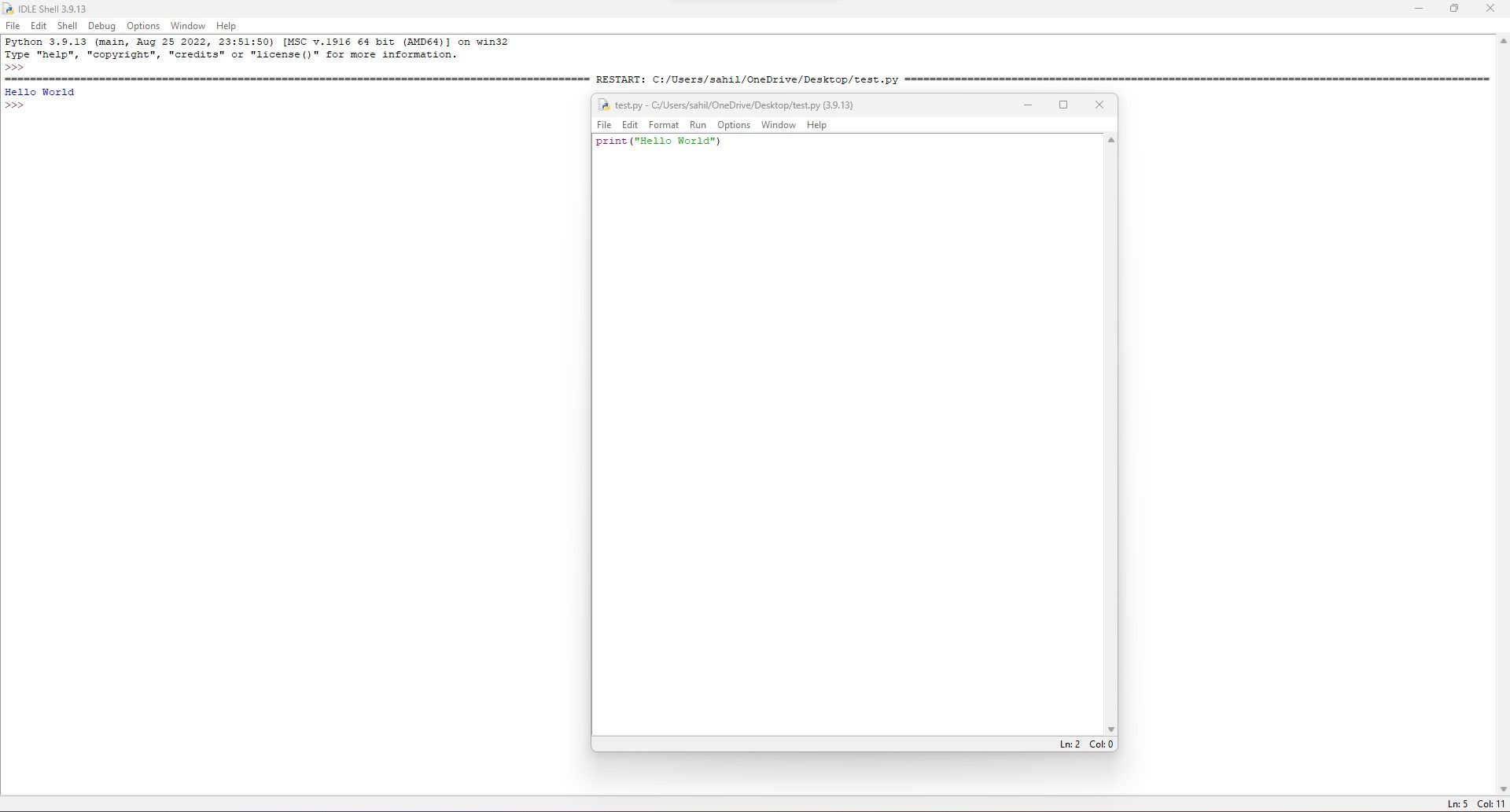Expand the Options menu in IDLE Shell
This screenshot has width=1510, height=812.
(x=143, y=26)
